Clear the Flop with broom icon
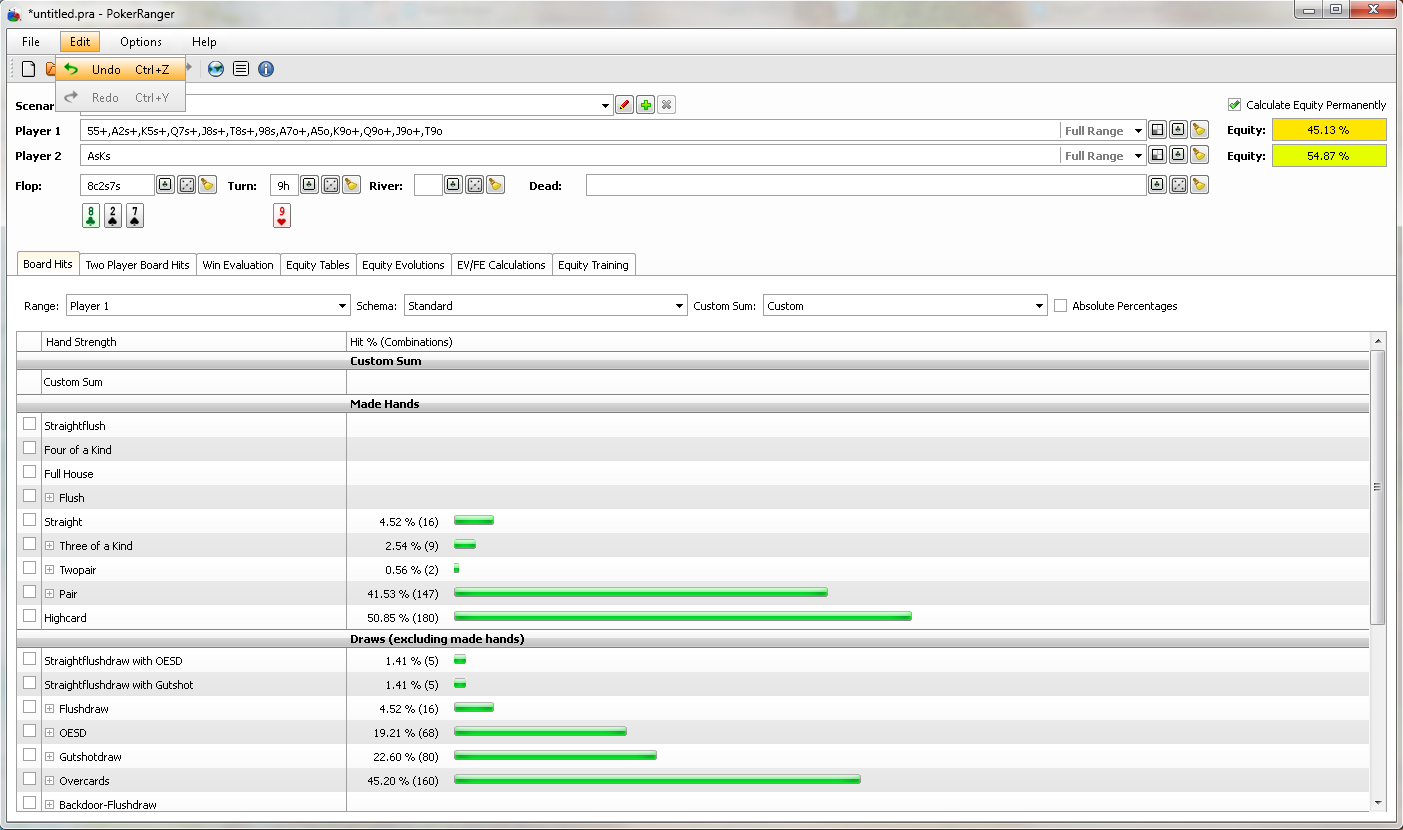This screenshot has height=830, width=1403. coord(207,185)
